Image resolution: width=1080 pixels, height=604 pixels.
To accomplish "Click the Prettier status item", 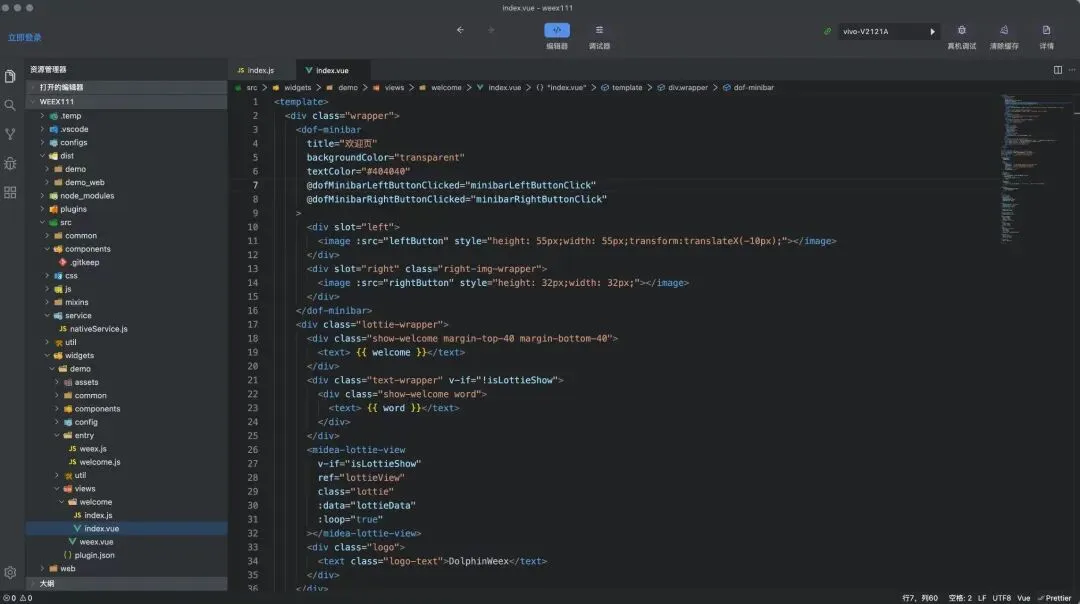I will tap(1055, 598).
